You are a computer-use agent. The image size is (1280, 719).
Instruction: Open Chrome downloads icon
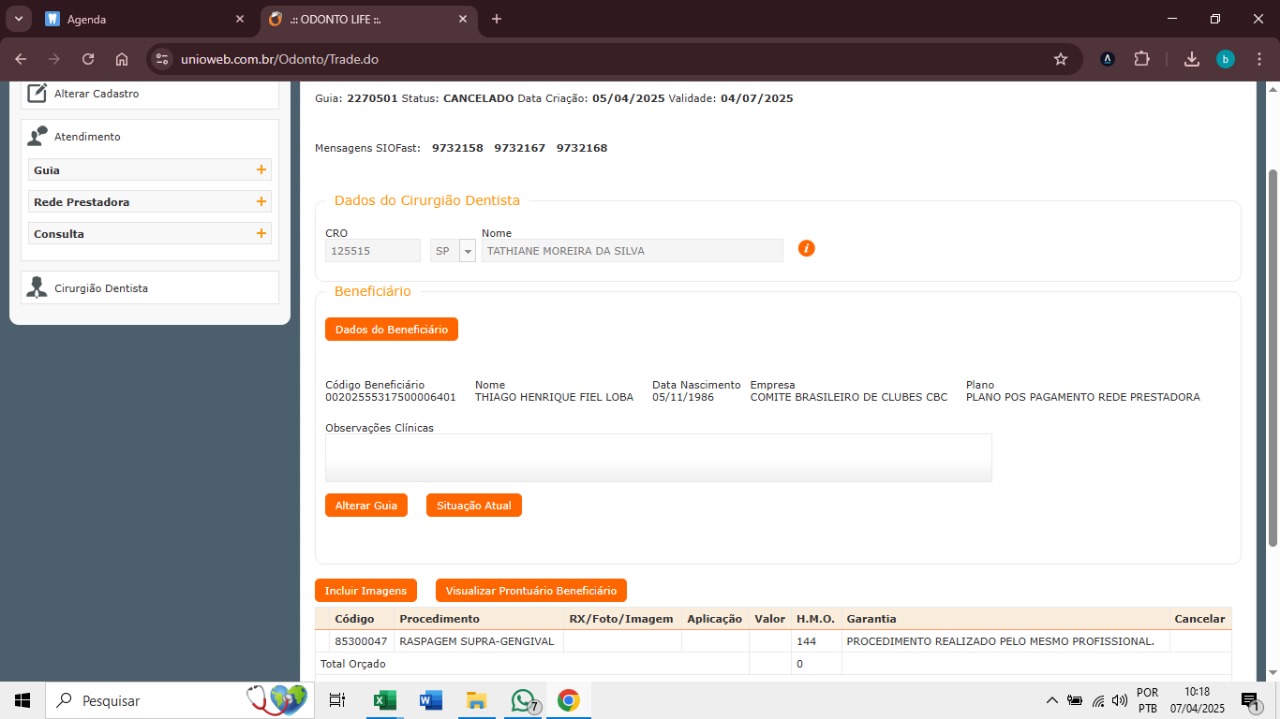1191,59
